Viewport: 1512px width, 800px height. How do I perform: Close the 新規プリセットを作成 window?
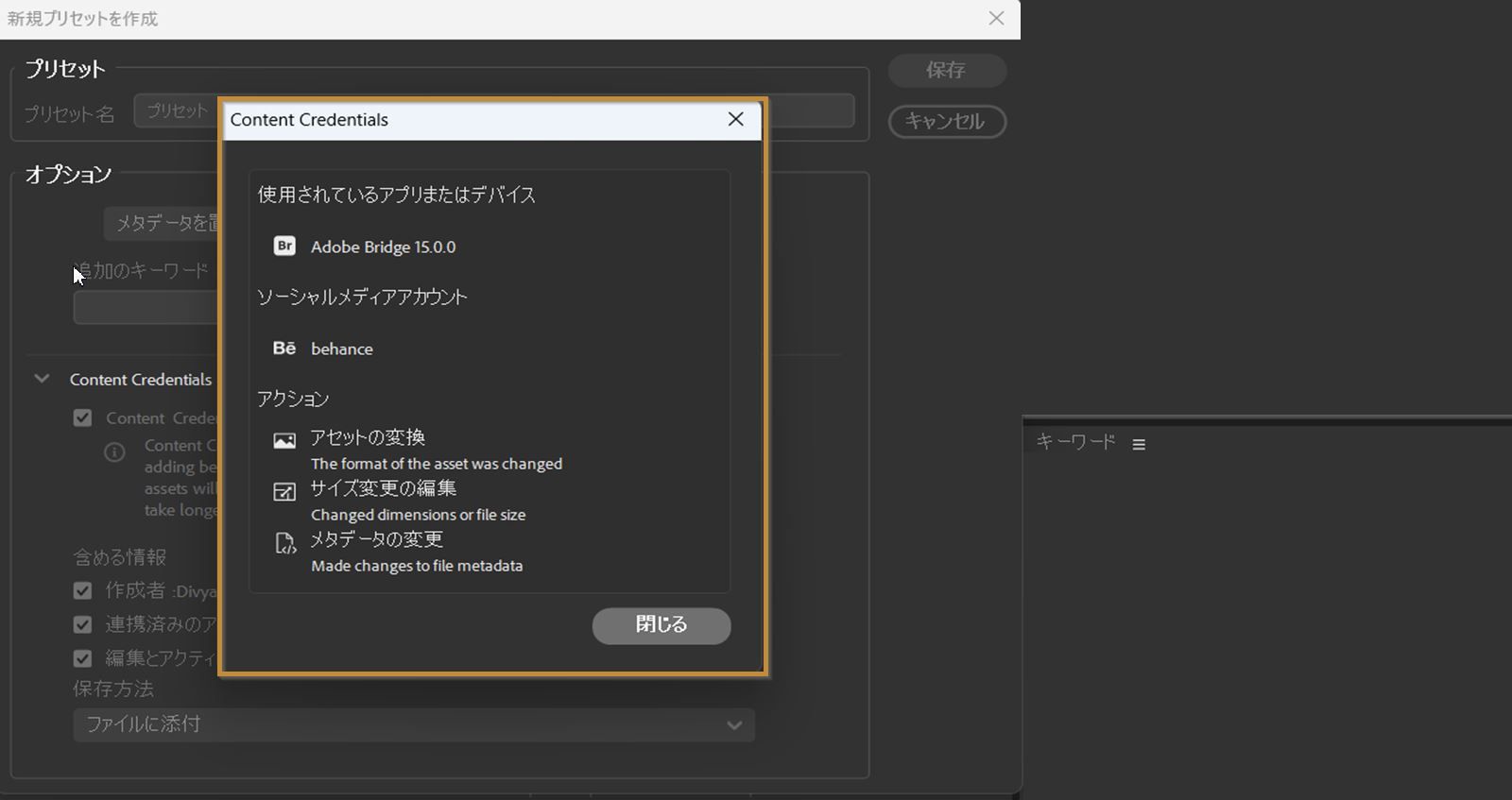pyautogui.click(x=996, y=18)
